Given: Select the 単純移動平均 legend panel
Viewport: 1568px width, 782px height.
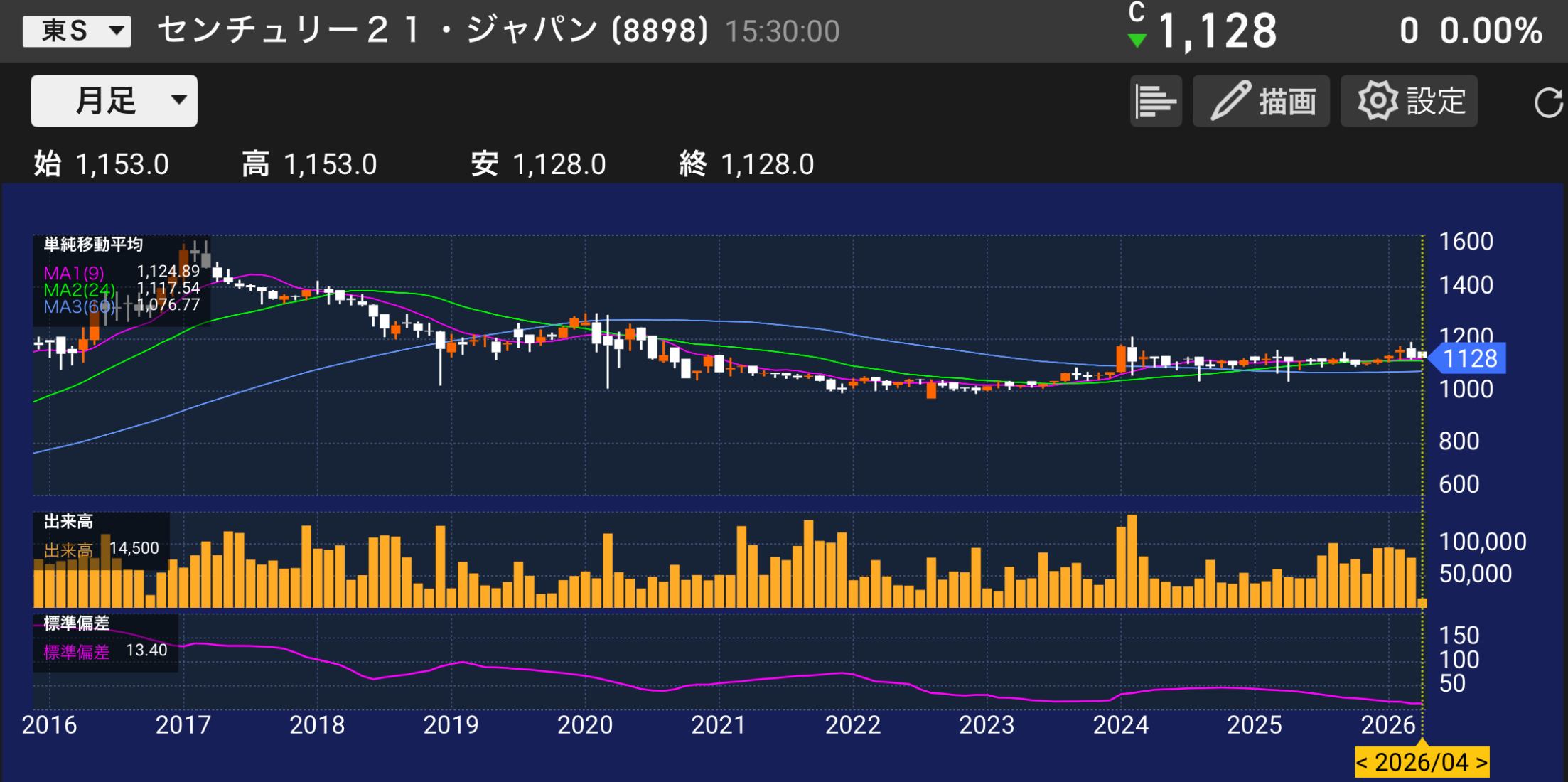Looking at the screenshot, I should coord(92,245).
